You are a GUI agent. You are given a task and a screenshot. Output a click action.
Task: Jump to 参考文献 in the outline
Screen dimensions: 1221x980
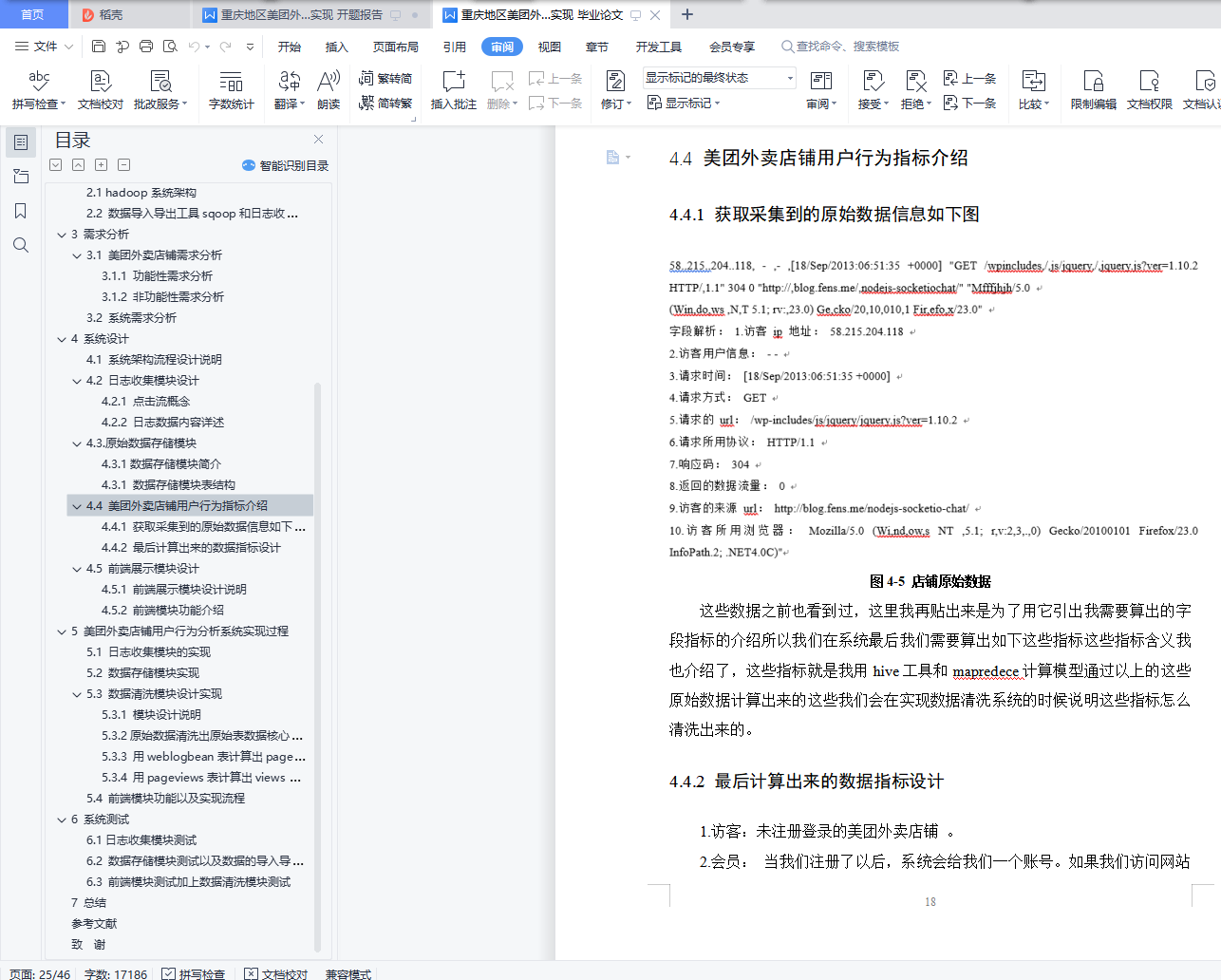pos(94,924)
